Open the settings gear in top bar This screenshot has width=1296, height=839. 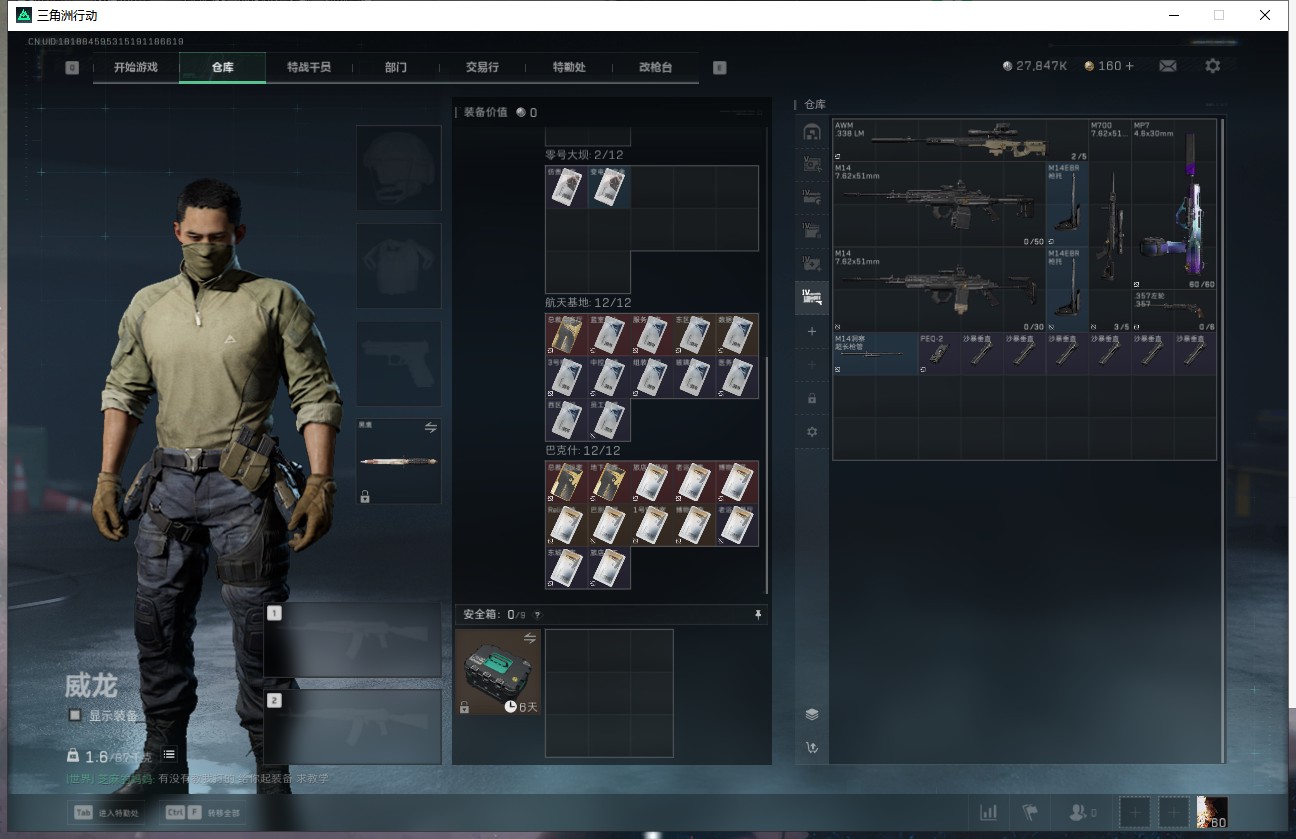pyautogui.click(x=1213, y=66)
